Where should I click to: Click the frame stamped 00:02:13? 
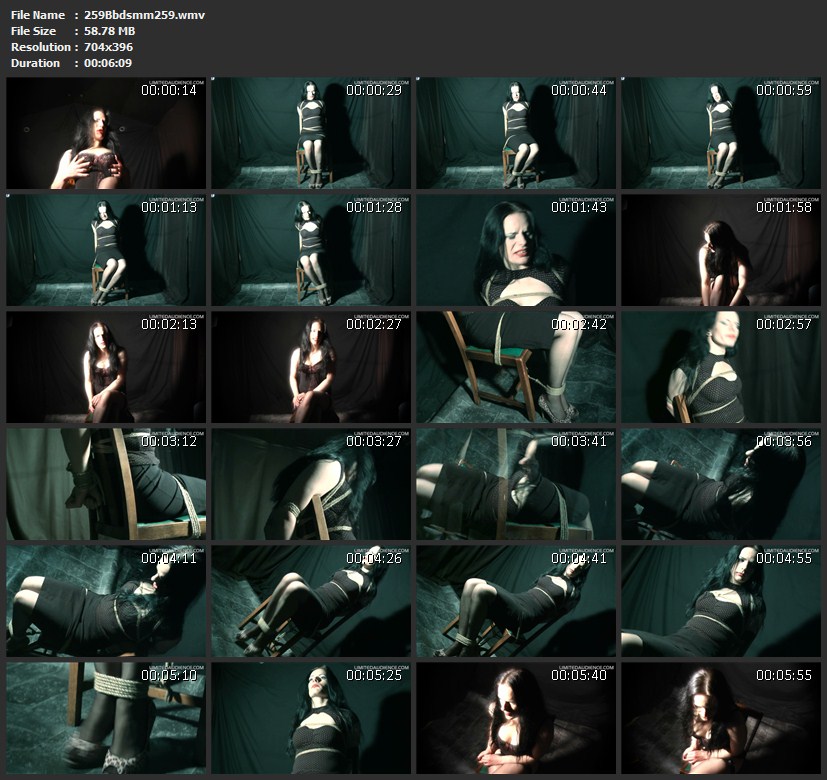pyautogui.click(x=106, y=367)
